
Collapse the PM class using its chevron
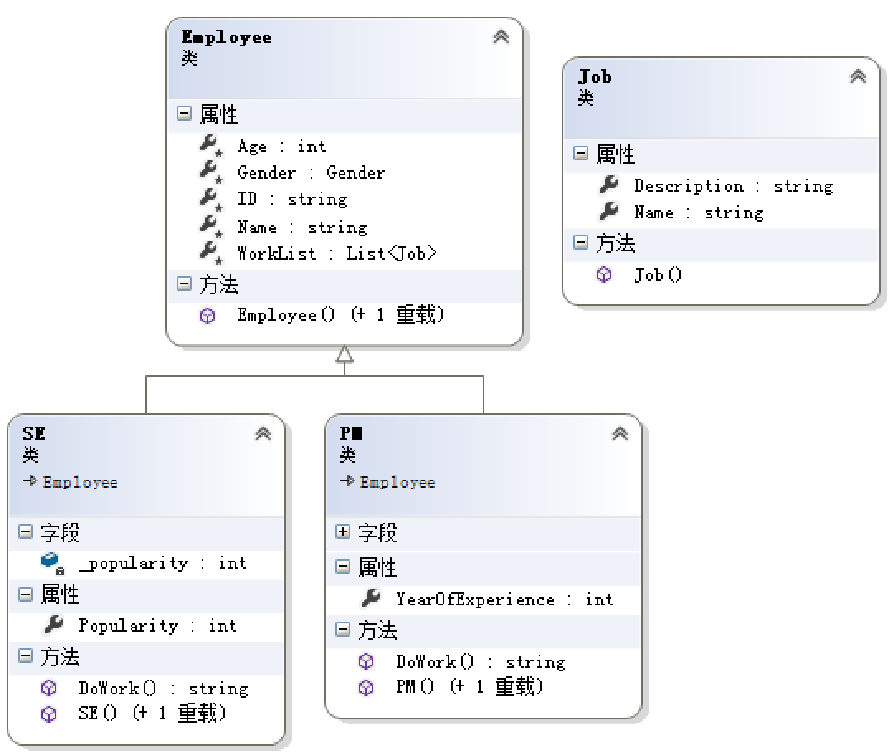[x=620, y=434]
